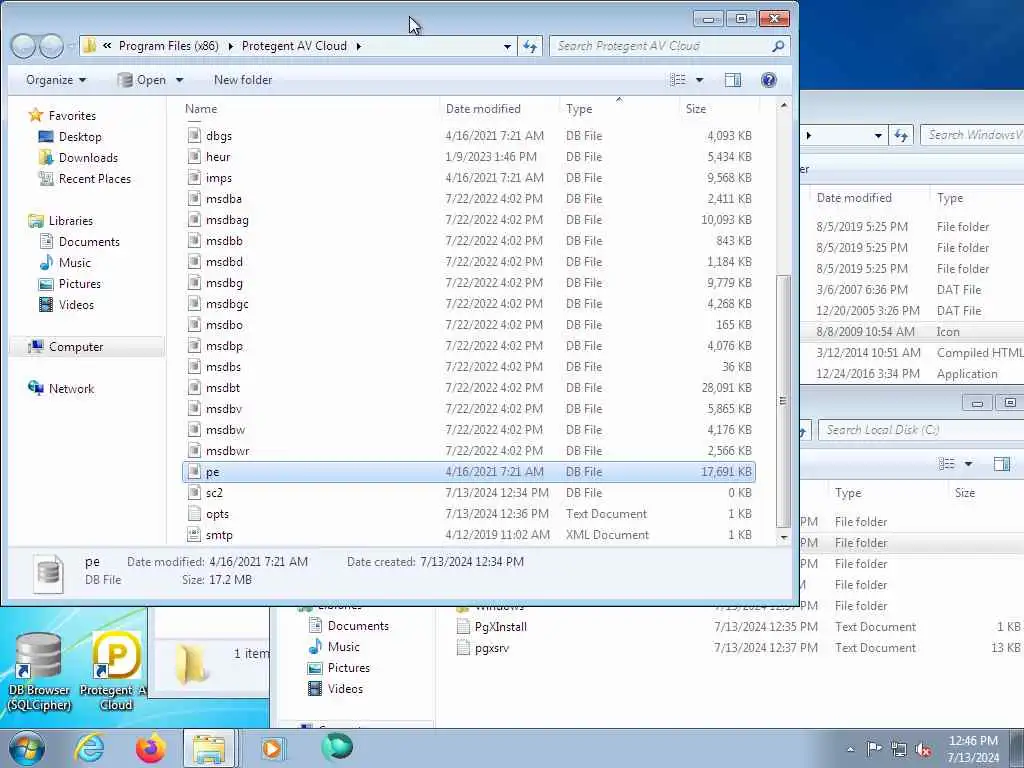Expand arrow after Program Files (x86) breadcrumb
1024x768 pixels.
(231, 46)
